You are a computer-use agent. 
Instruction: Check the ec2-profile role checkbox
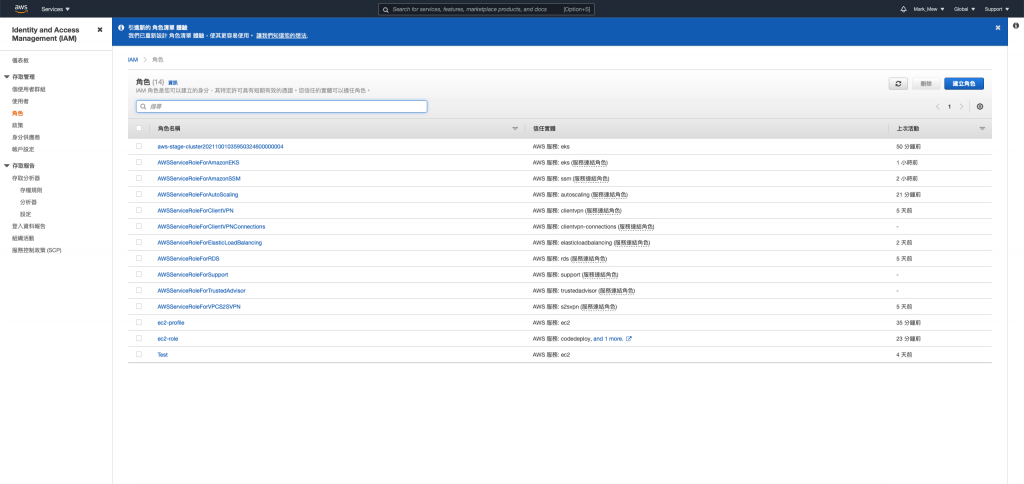pyautogui.click(x=138, y=322)
